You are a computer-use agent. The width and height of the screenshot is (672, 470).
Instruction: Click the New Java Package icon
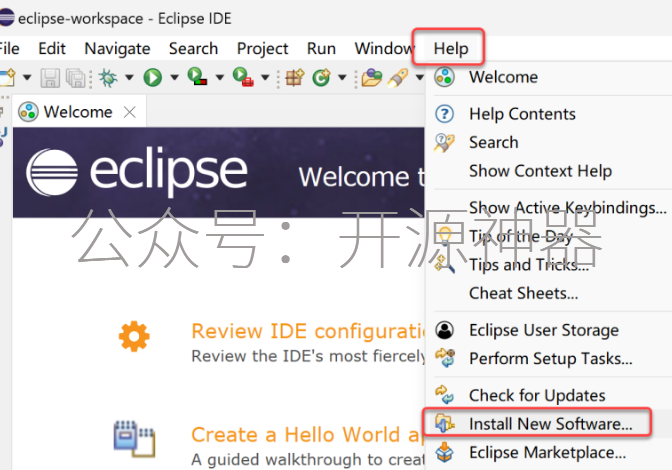[295, 78]
